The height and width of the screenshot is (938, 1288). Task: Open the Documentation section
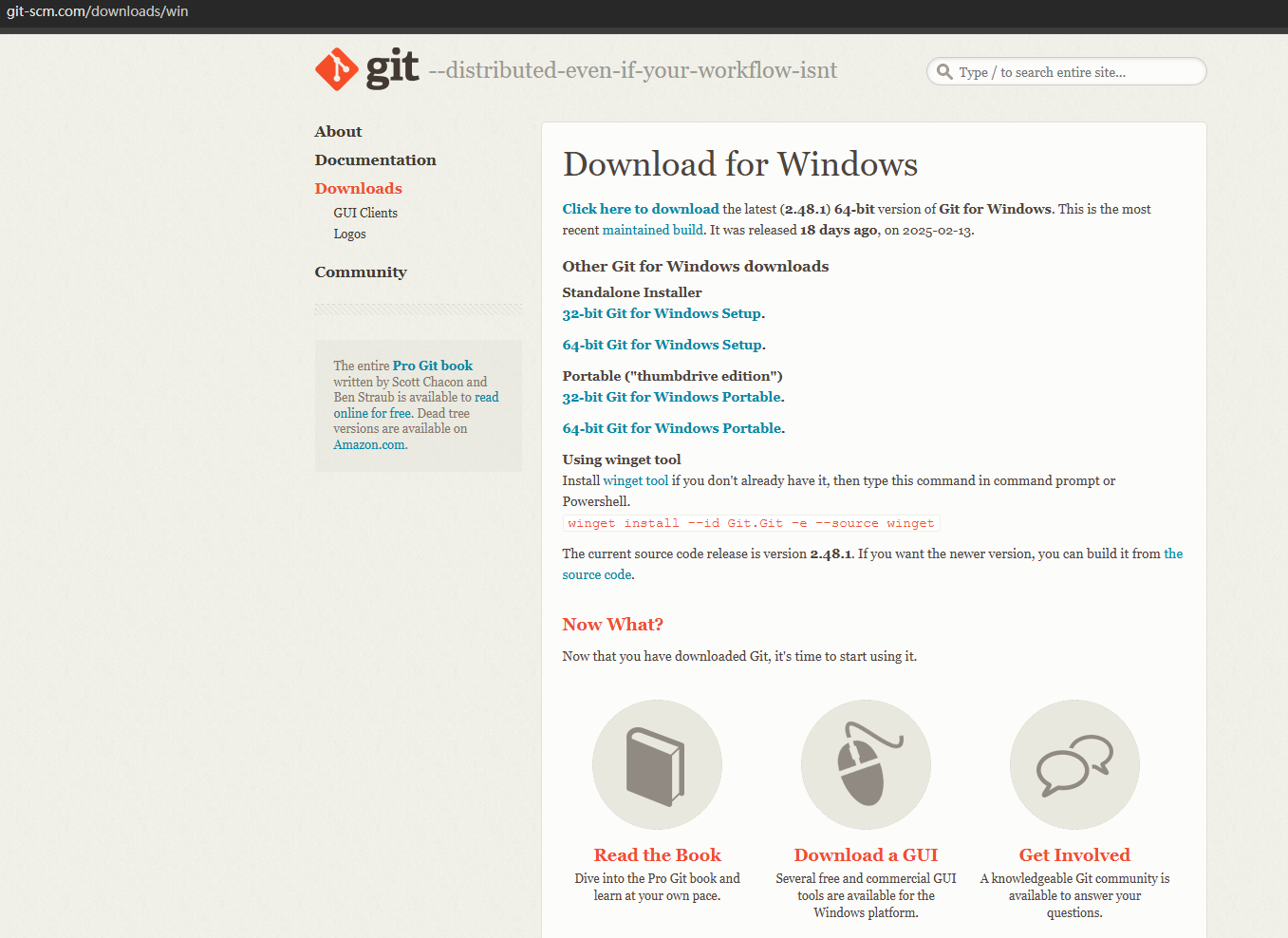tap(375, 159)
